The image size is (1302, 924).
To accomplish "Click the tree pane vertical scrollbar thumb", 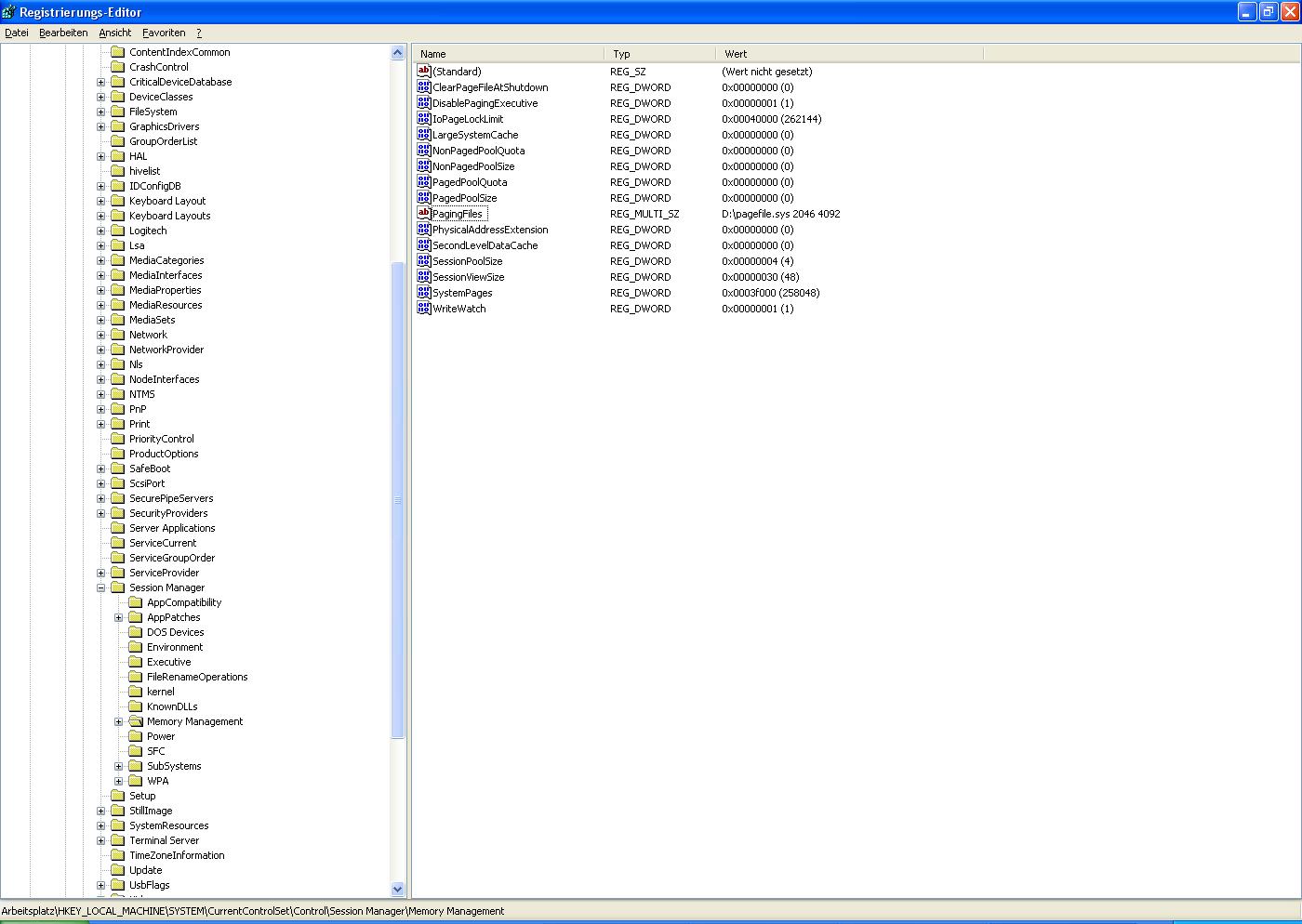I will pyautogui.click(x=398, y=500).
